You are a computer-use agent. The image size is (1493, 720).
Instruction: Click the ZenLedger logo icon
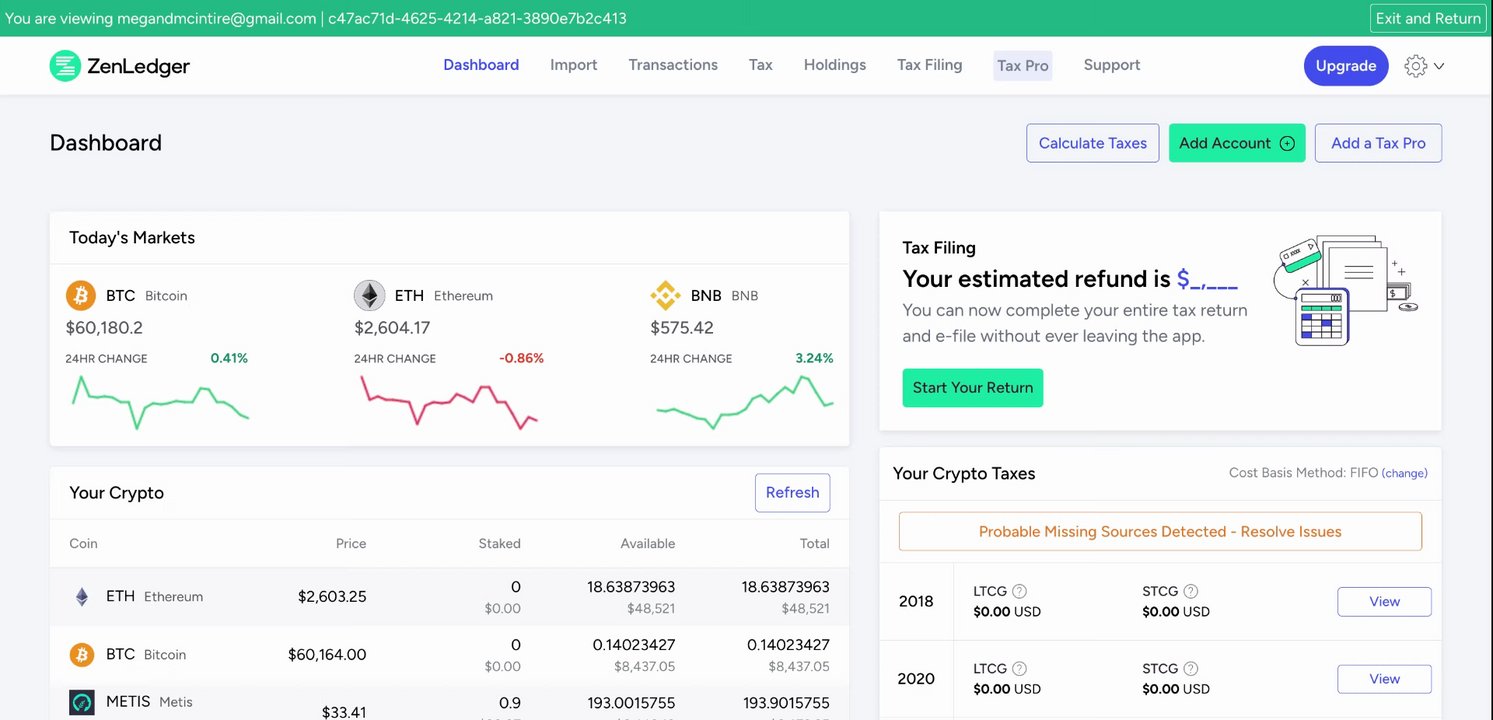tap(65, 66)
